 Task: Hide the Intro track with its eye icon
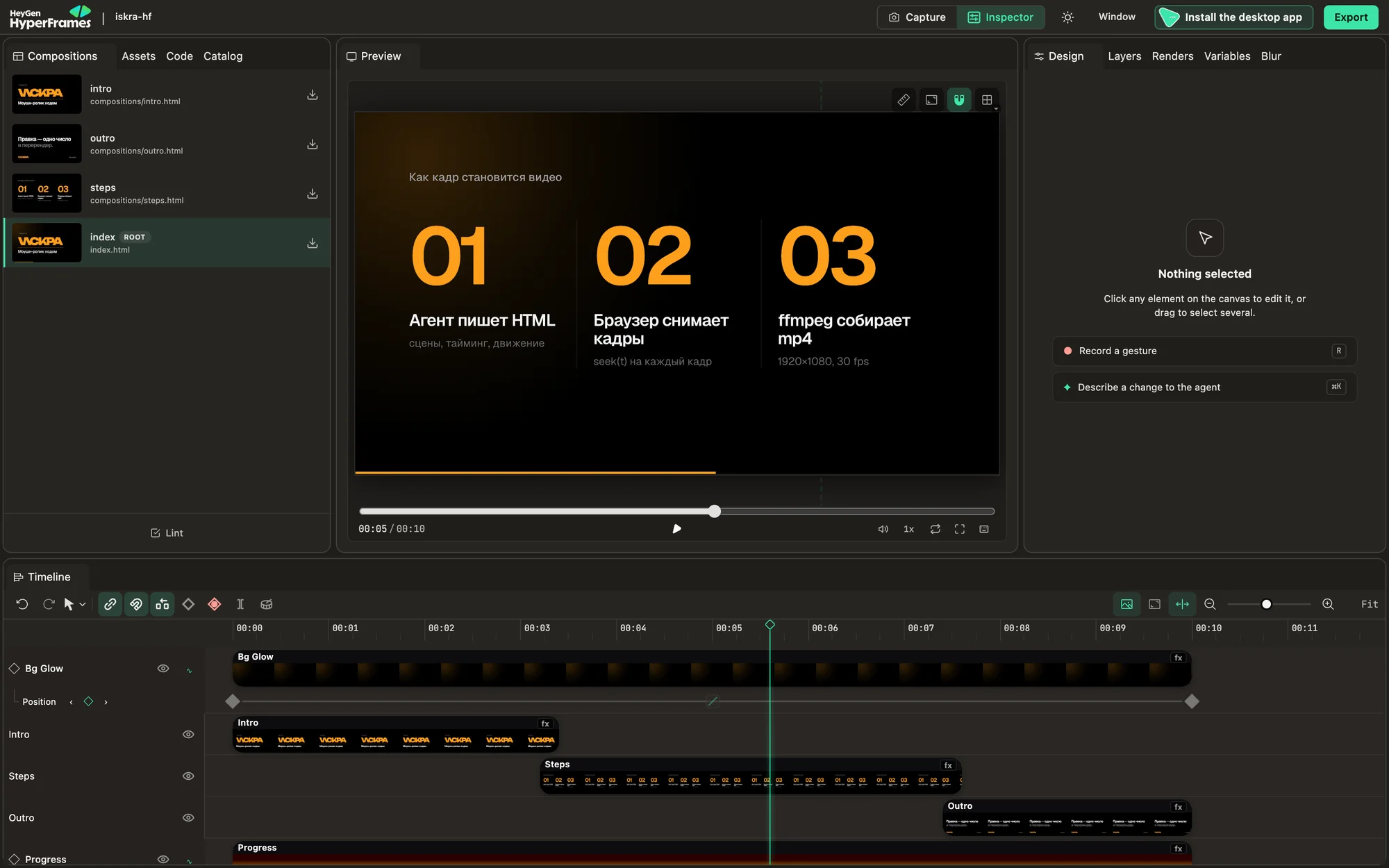[188, 735]
